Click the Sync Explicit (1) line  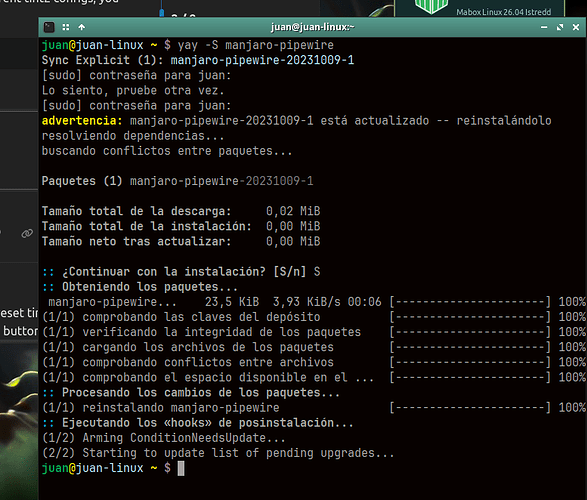coord(198,60)
